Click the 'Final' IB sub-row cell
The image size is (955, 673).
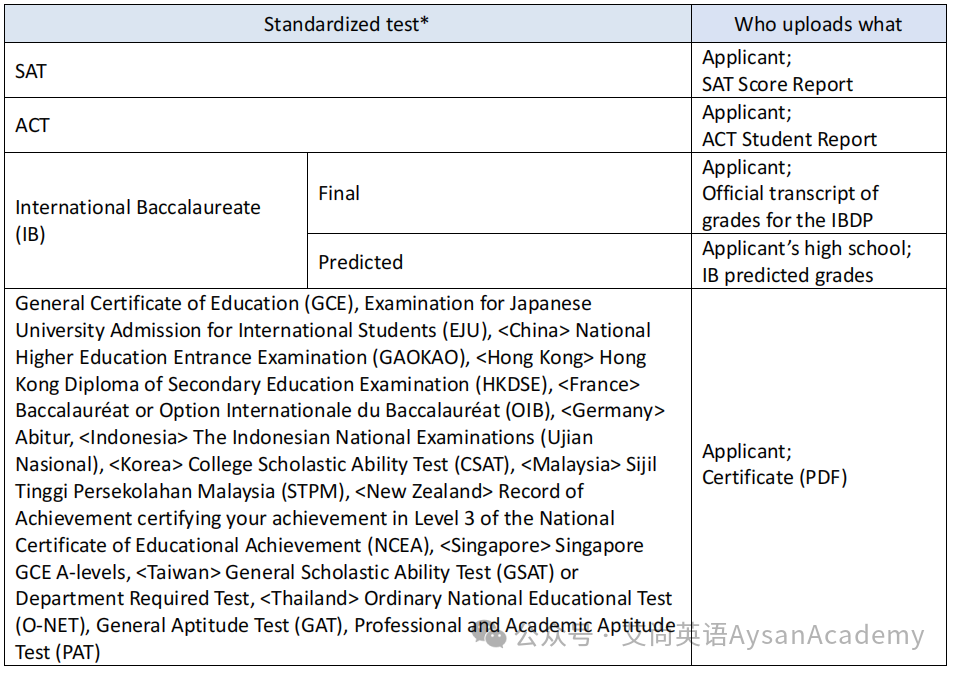click(499, 193)
